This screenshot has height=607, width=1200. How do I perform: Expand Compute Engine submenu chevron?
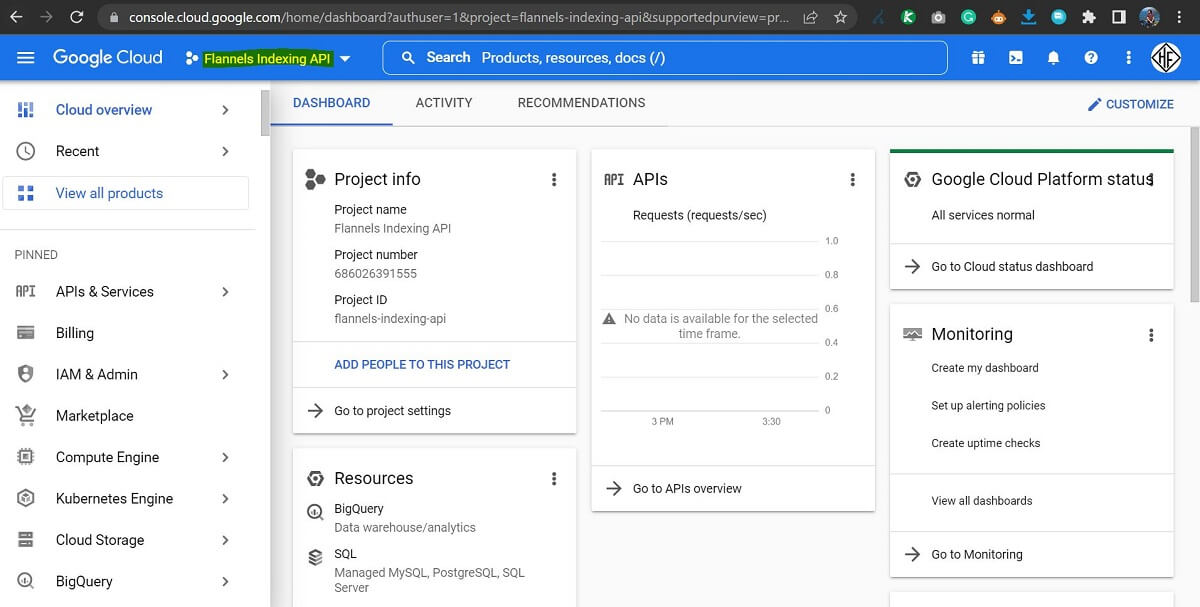click(225, 457)
